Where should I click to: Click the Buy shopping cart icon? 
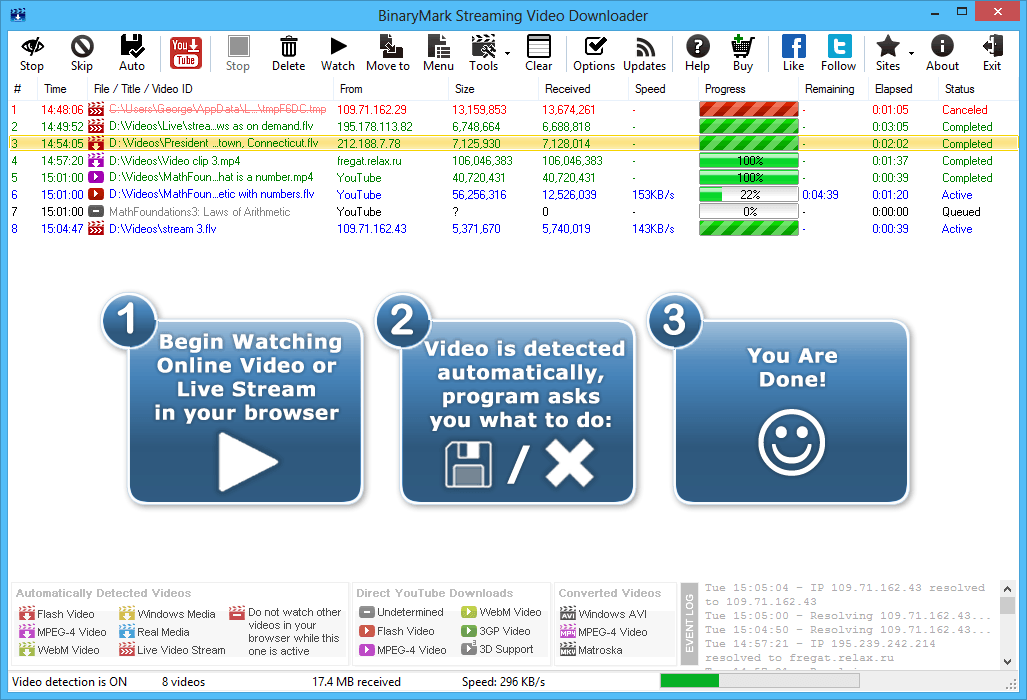point(743,46)
